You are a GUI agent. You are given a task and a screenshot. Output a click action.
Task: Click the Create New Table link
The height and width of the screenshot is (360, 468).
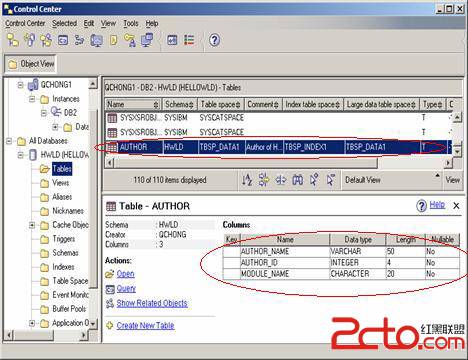point(145,325)
